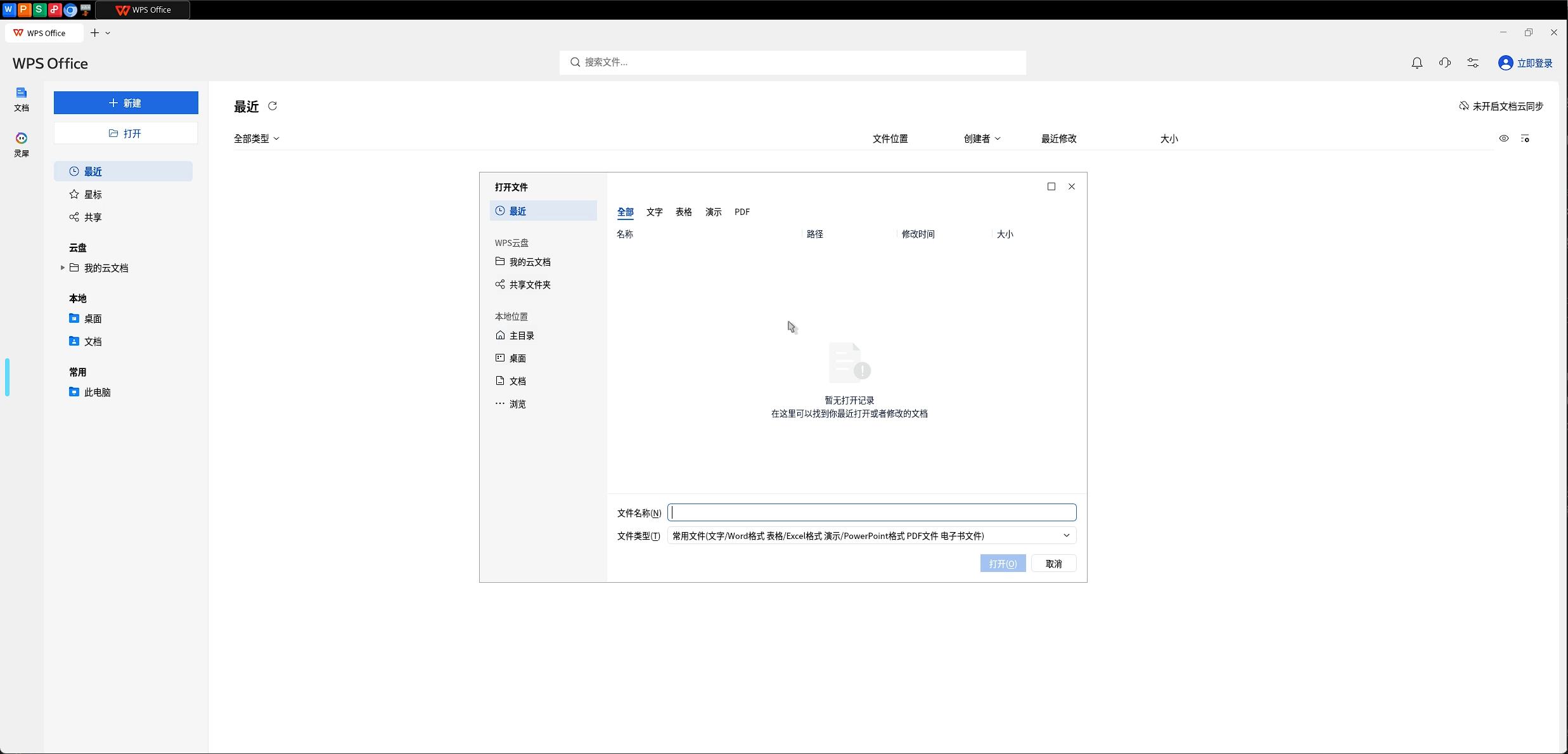Viewport: 1568px width, 754px height.
Task: Toggle the eye visibility icon in list header
Action: tap(1503, 138)
